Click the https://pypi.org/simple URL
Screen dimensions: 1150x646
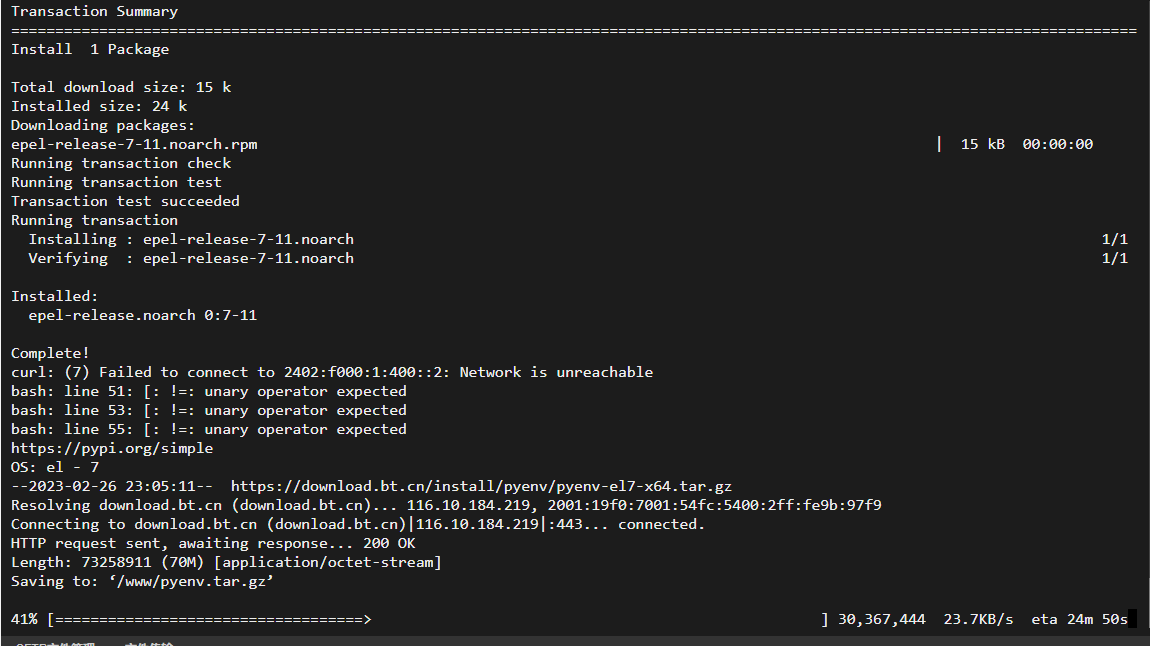[x=112, y=448]
